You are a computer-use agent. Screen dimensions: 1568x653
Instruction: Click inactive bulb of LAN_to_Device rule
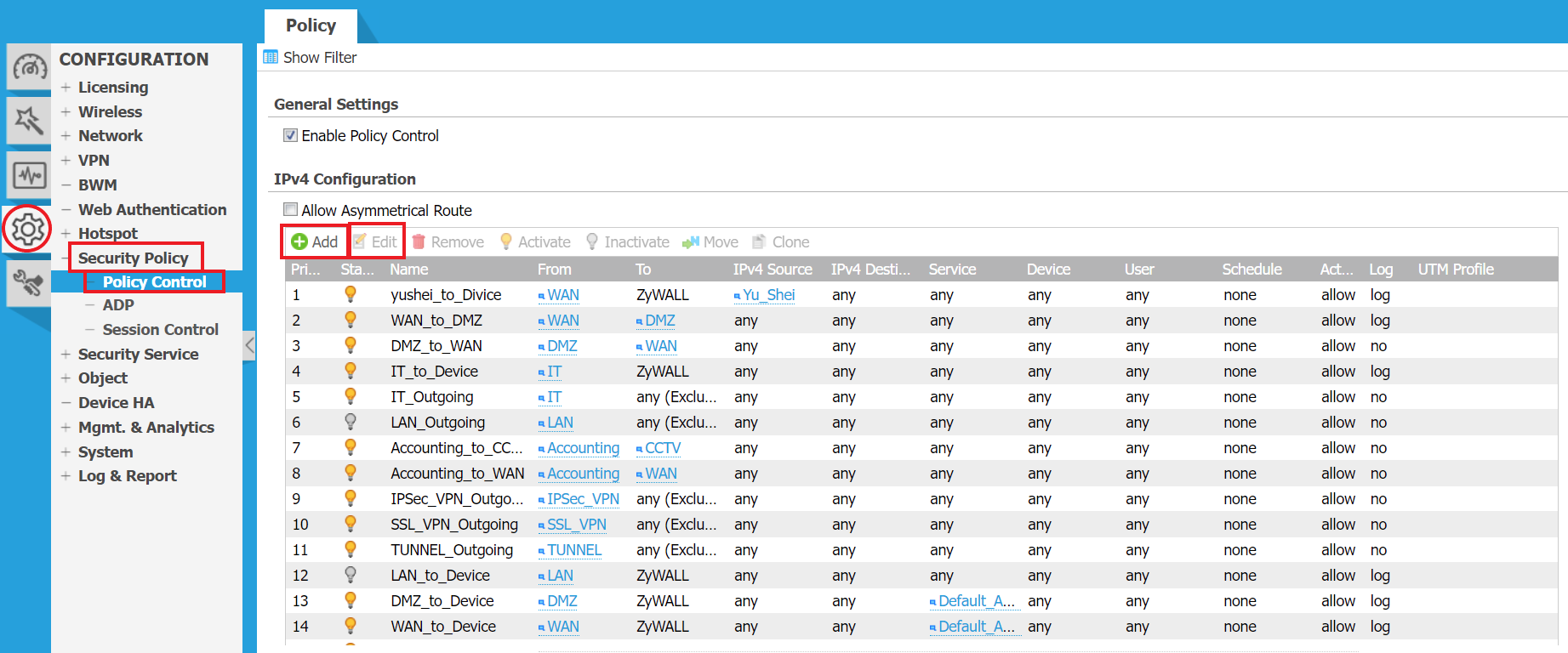click(350, 575)
